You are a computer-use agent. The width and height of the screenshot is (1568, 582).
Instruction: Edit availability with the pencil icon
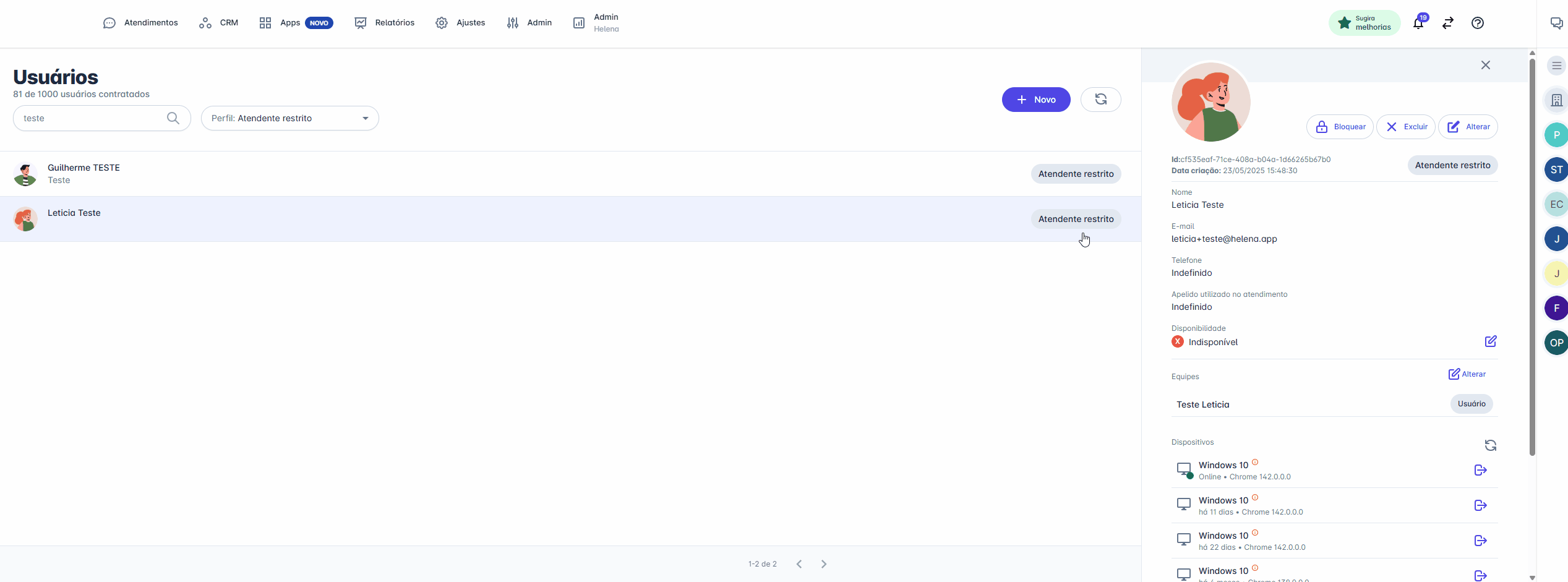1490,341
